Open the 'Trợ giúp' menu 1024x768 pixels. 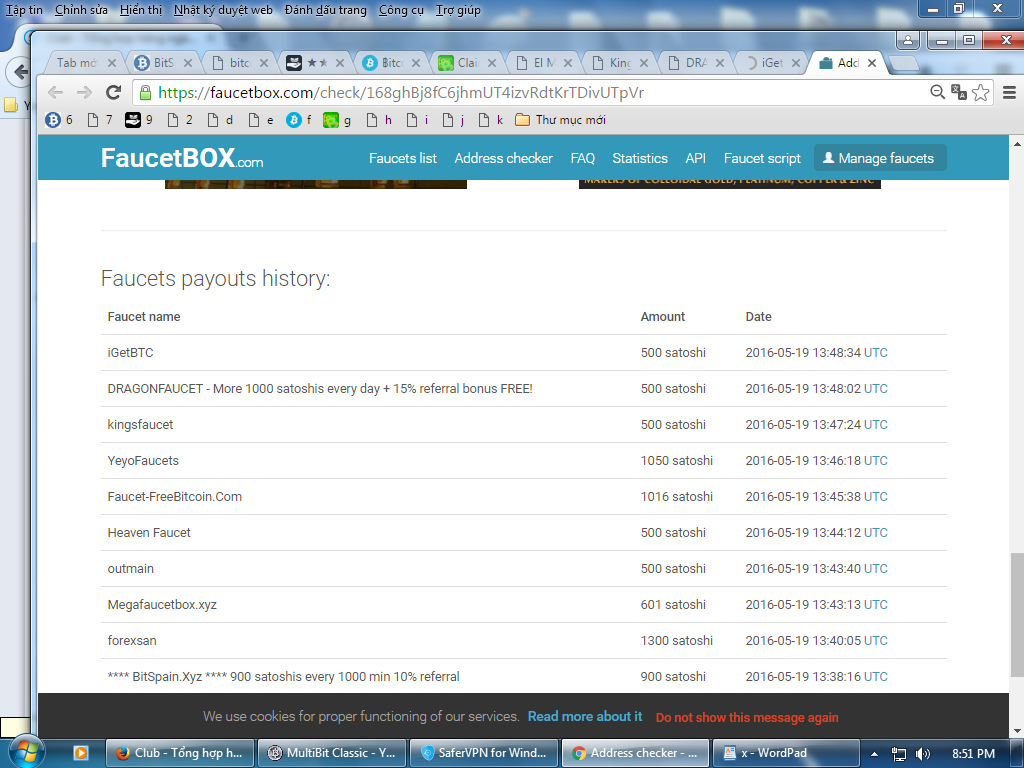pyautogui.click(x=458, y=10)
